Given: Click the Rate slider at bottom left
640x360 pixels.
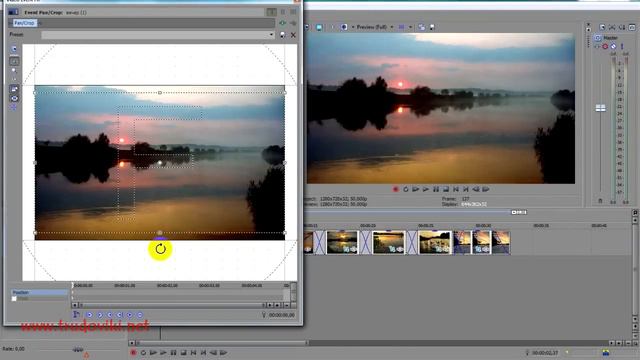Looking at the screenshot, I should click(x=78, y=349).
